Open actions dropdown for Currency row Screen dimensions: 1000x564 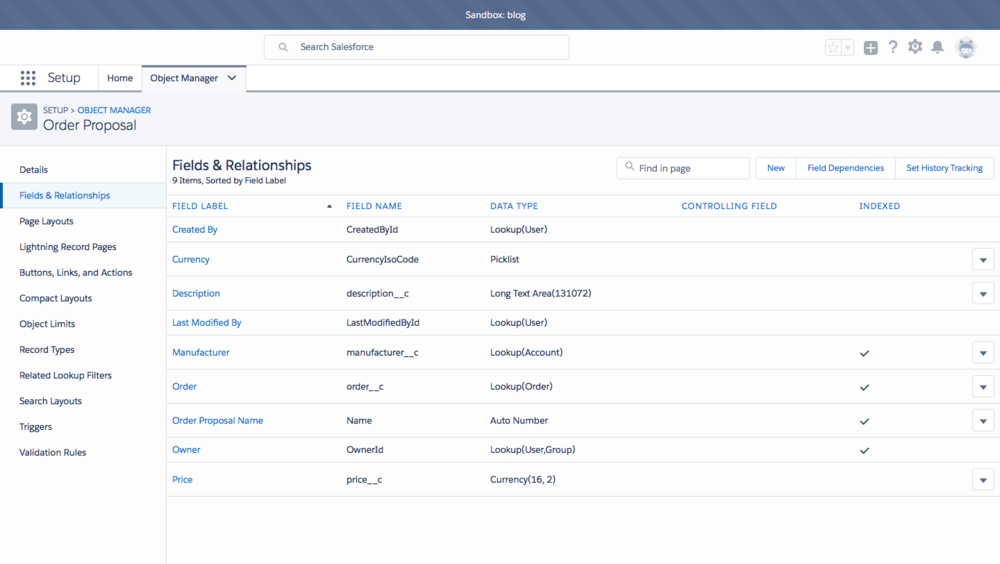pos(983,260)
